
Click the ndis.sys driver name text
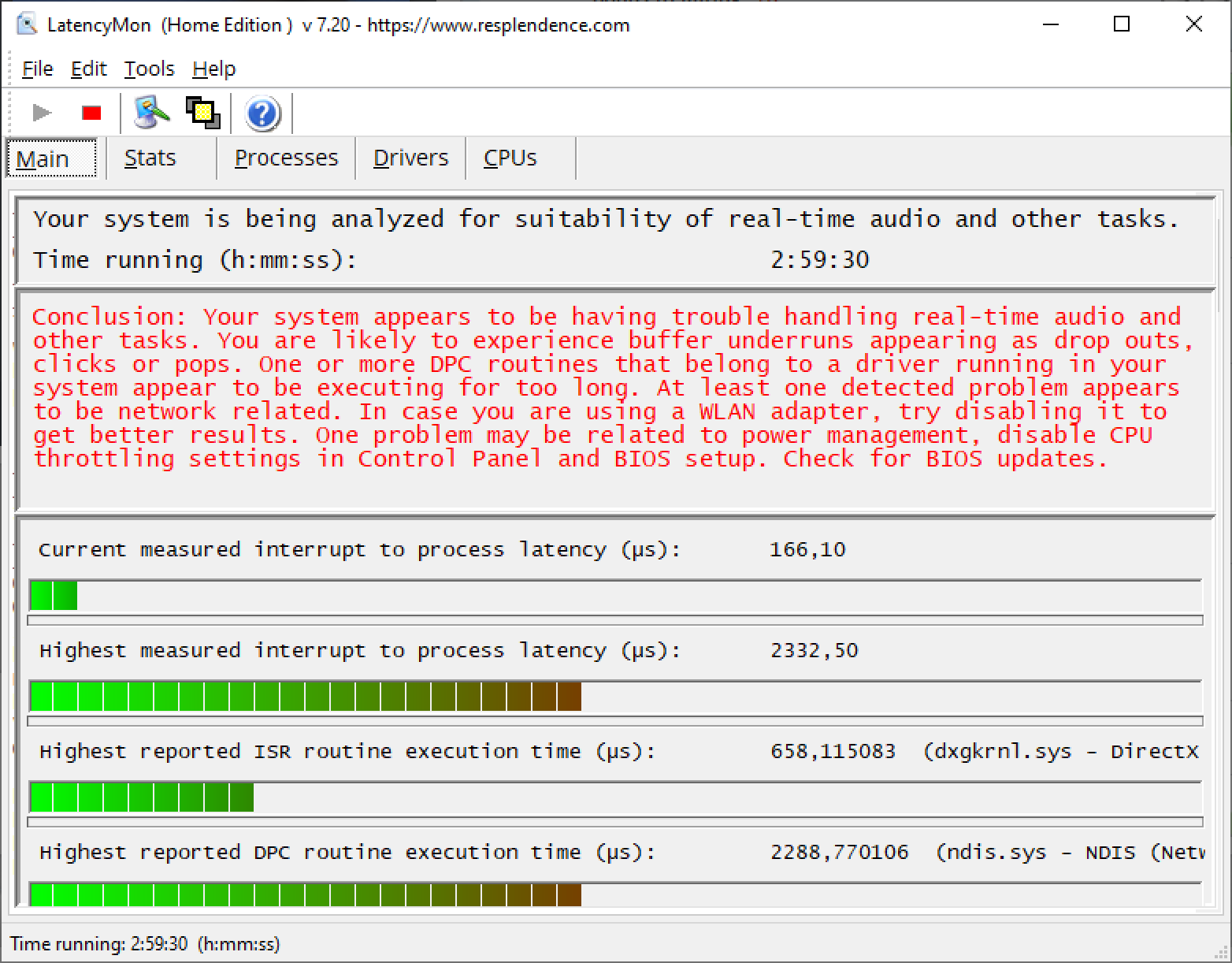pos(997,853)
